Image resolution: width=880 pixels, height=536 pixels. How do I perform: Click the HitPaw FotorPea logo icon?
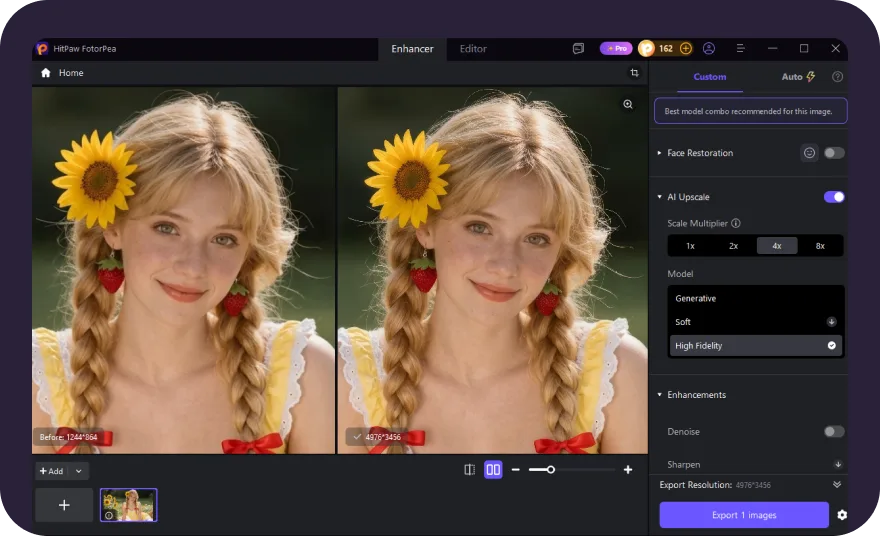42,49
